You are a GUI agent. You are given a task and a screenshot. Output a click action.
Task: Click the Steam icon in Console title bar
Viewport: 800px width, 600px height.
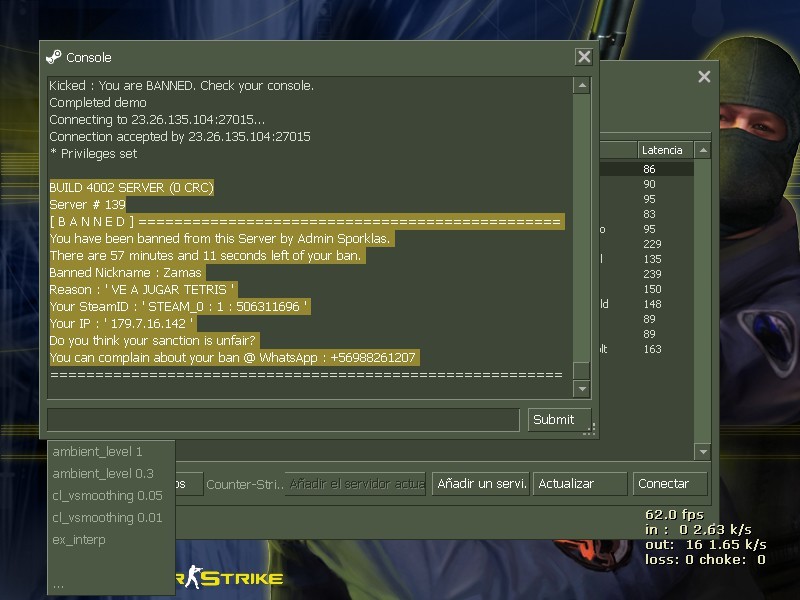[x=54, y=57]
